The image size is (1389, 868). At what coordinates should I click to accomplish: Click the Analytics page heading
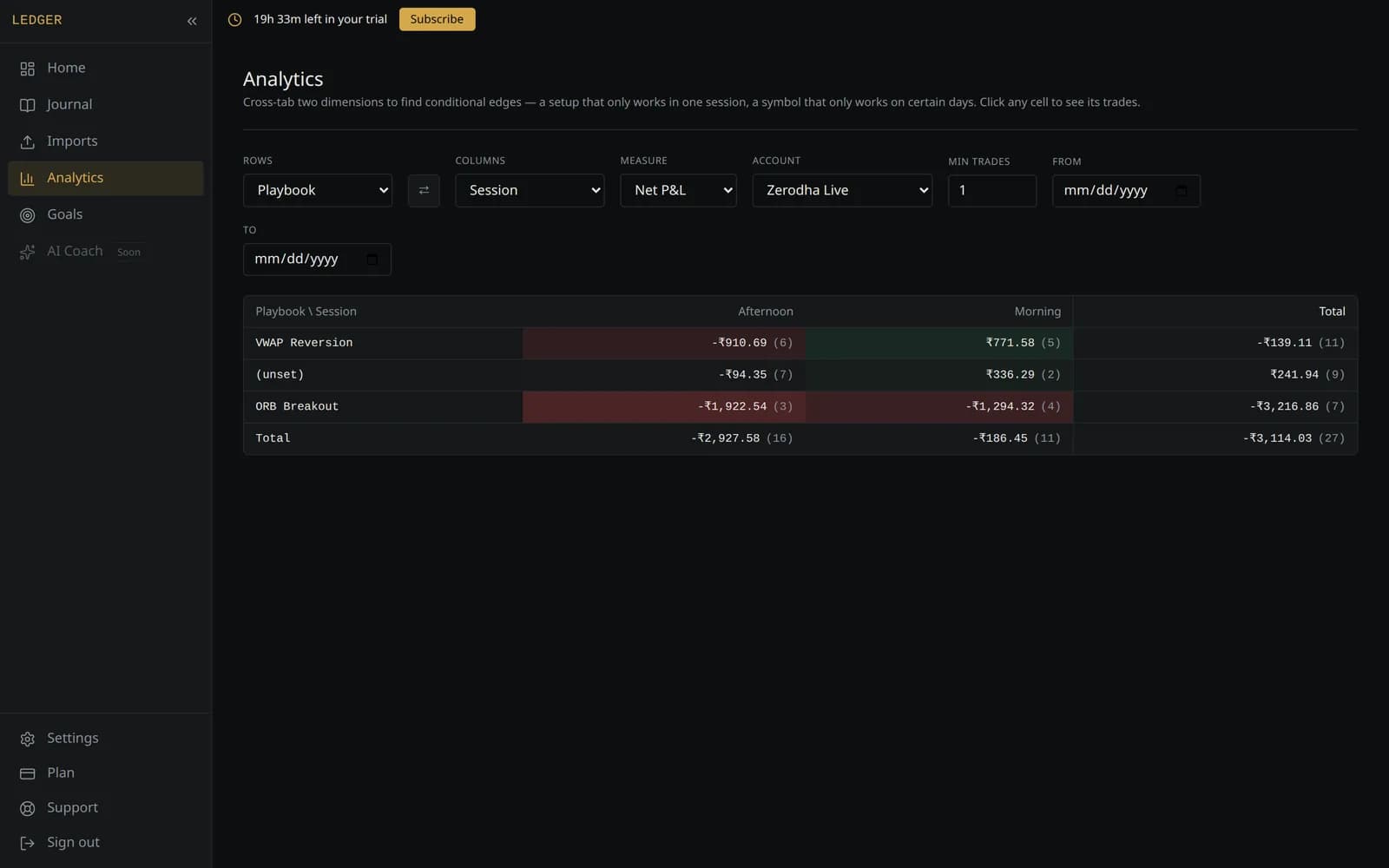click(283, 79)
